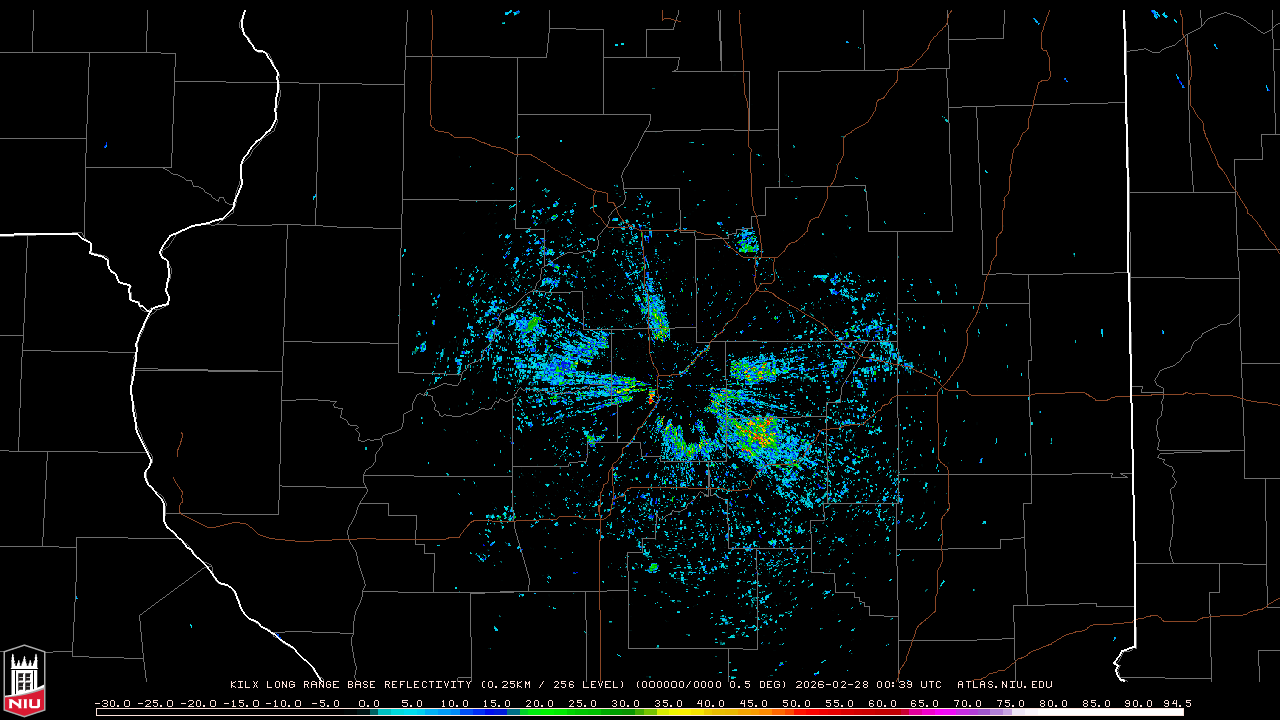Viewport: 1280px width, 720px height.
Task: Click the KILX LONG RANGE BASE REFLECTIVITY title
Action: tap(353, 685)
